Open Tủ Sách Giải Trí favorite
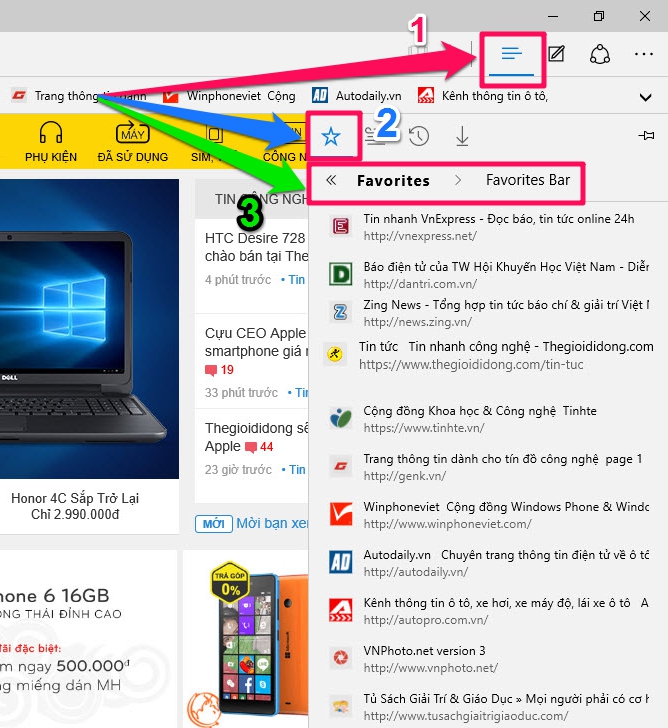Viewport: 668px width, 728px height. tap(487, 707)
